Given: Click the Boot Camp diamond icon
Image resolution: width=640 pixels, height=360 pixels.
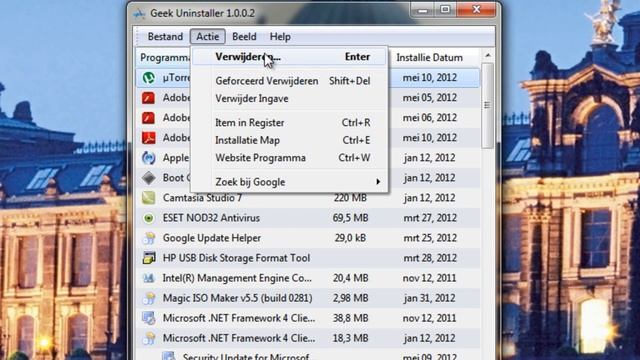Looking at the screenshot, I should 149,178.
